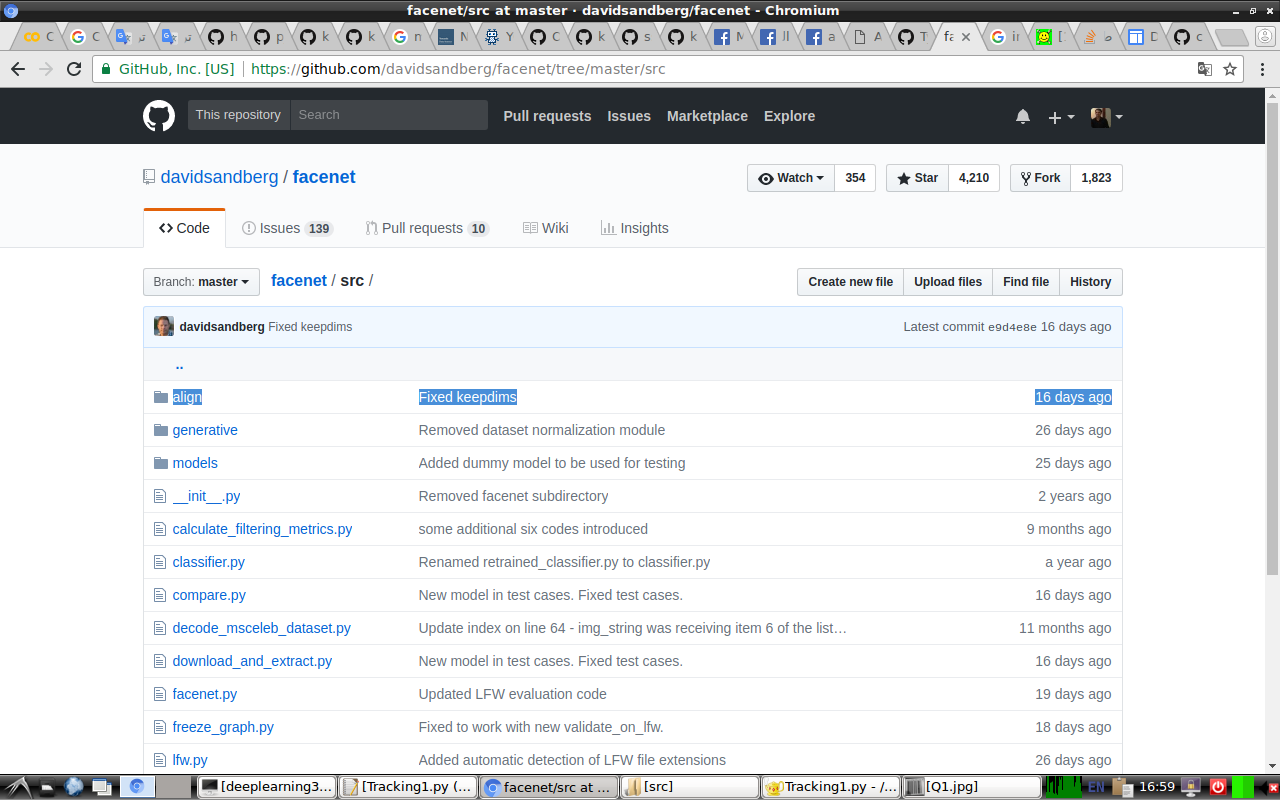Open freeze_graph.py file
Screen dimensions: 1280x800
click(223, 727)
